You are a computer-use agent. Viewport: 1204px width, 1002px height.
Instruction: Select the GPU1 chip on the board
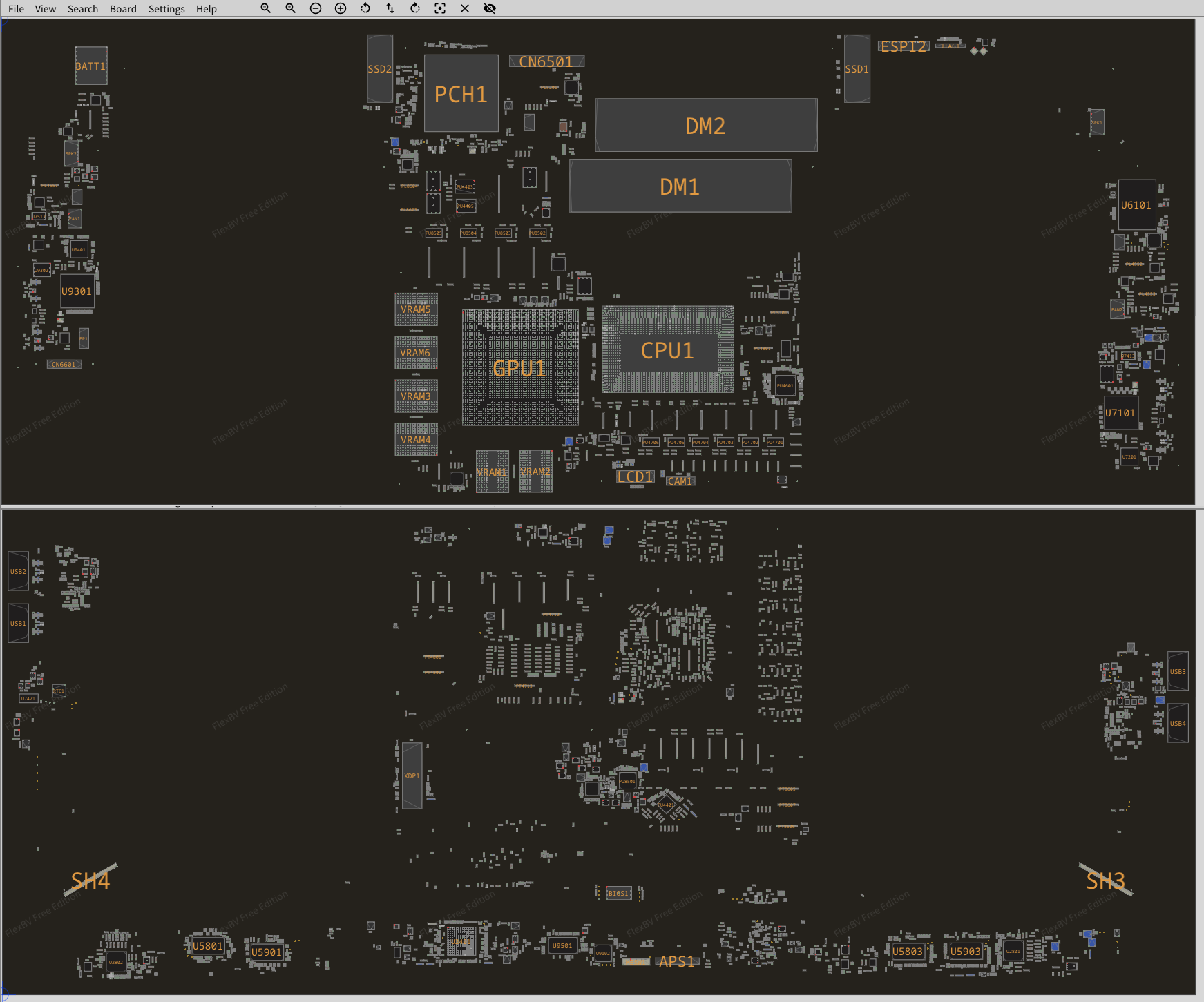(x=519, y=368)
